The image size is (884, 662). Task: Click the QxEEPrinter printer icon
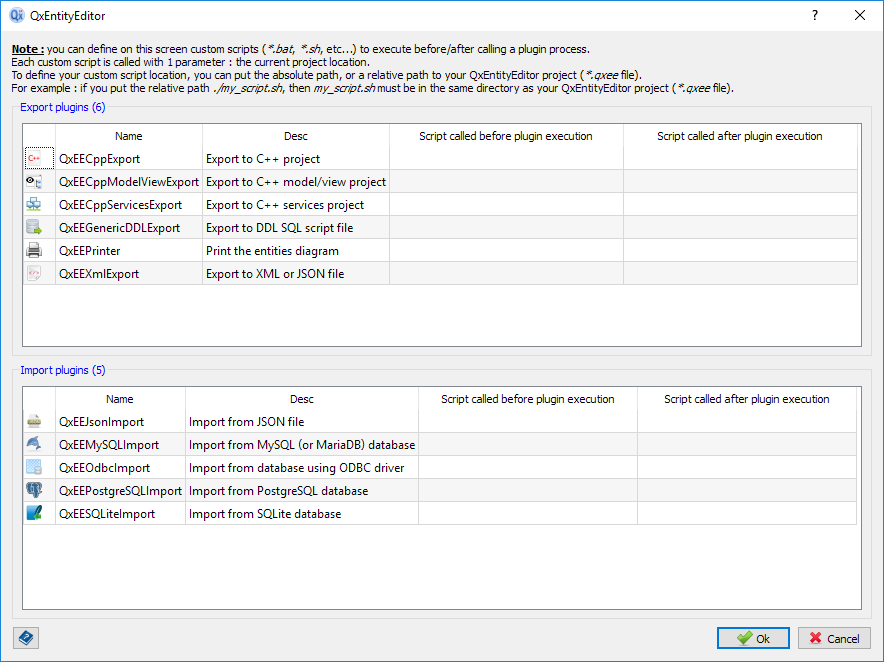pyautogui.click(x=34, y=251)
